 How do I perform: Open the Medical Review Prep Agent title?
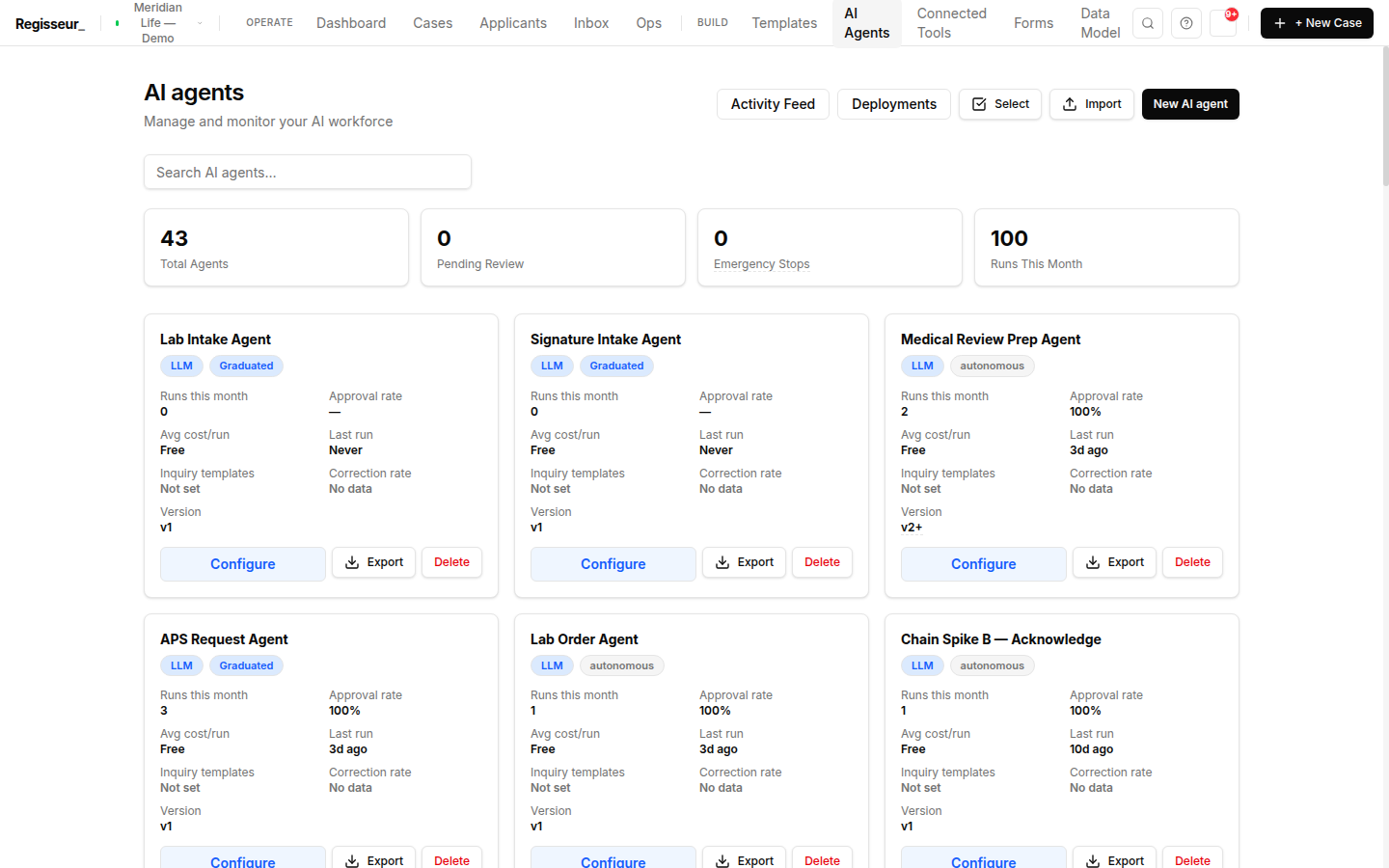click(991, 339)
